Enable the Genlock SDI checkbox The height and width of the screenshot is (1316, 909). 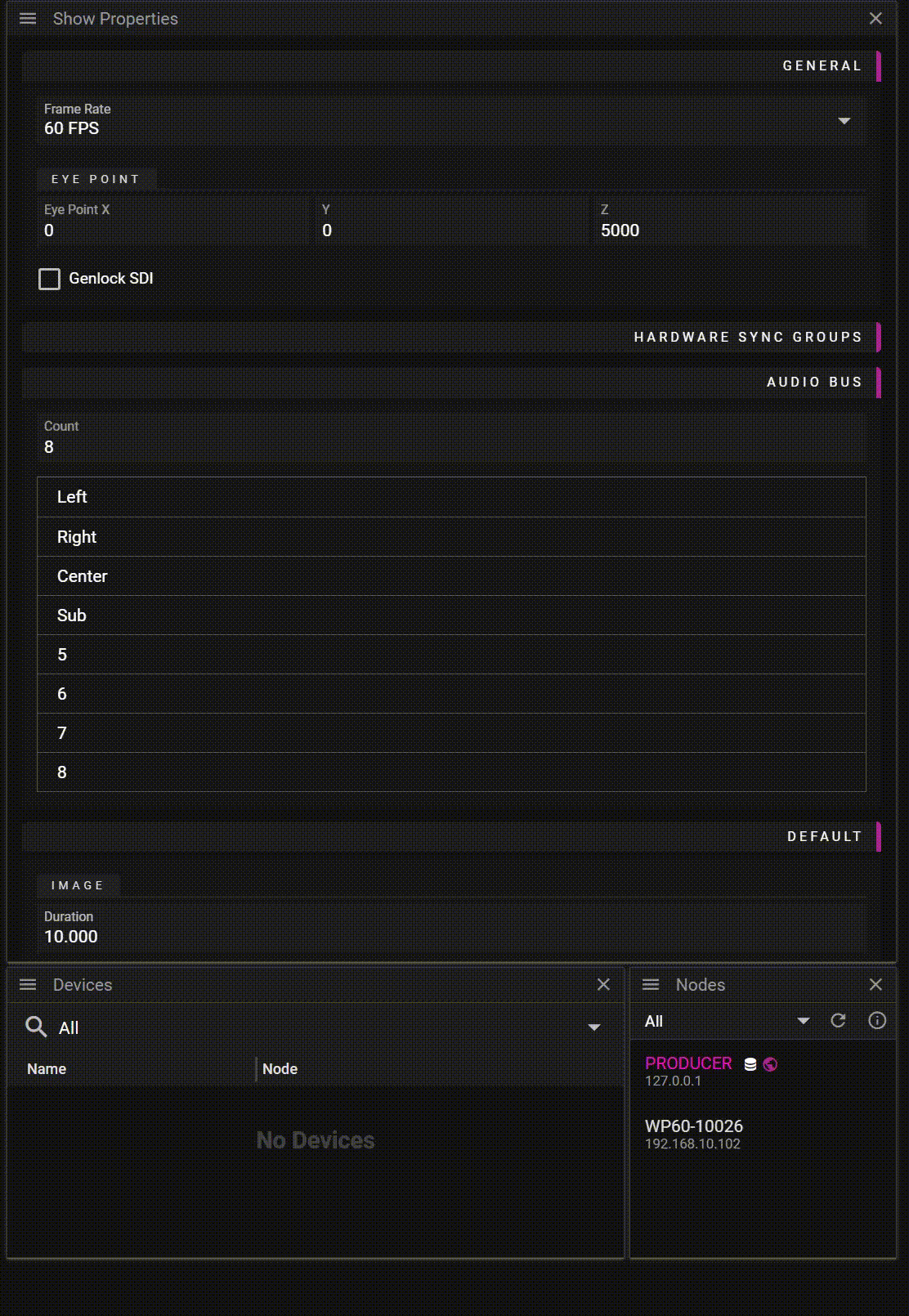pos(50,279)
